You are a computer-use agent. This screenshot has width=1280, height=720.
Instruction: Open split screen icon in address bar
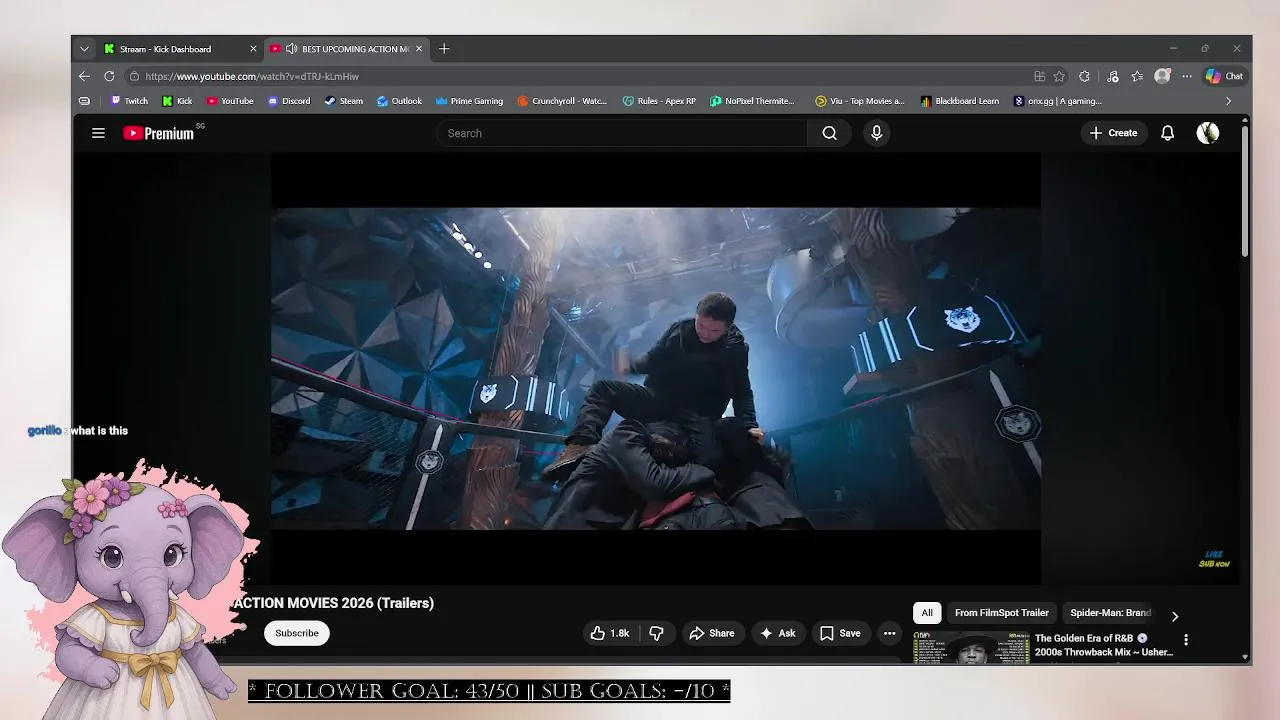[1040, 76]
